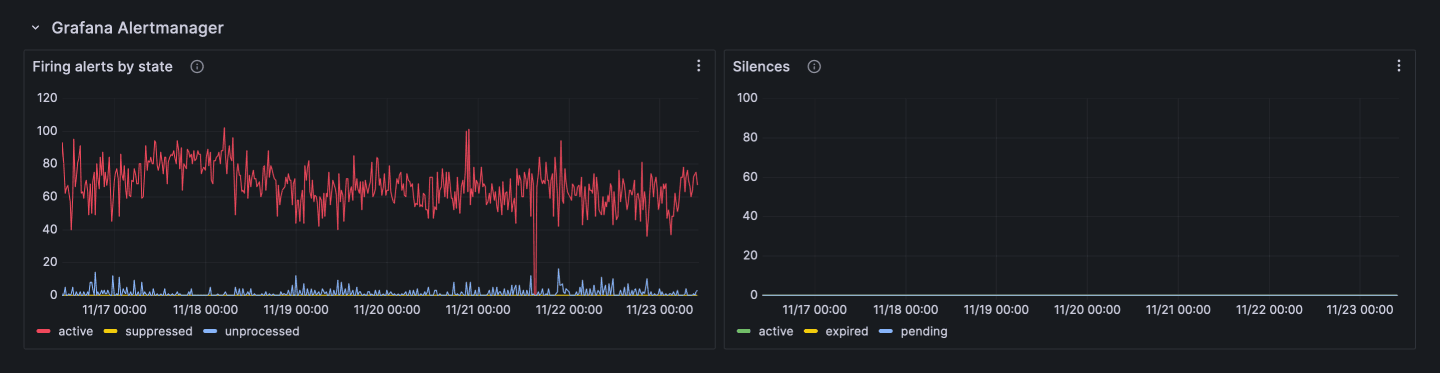Click yellow color swatch of expired legend
Image resolution: width=1440 pixels, height=373 pixels.
(x=810, y=331)
